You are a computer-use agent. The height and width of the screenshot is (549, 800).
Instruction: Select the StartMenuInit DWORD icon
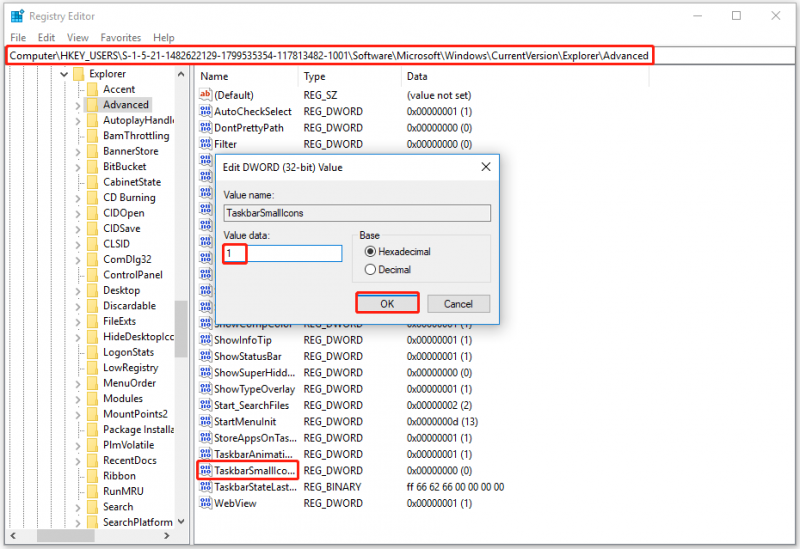click(x=205, y=421)
